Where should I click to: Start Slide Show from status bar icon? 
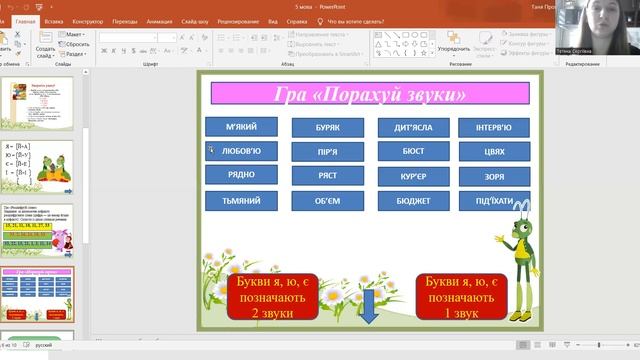click(567, 345)
